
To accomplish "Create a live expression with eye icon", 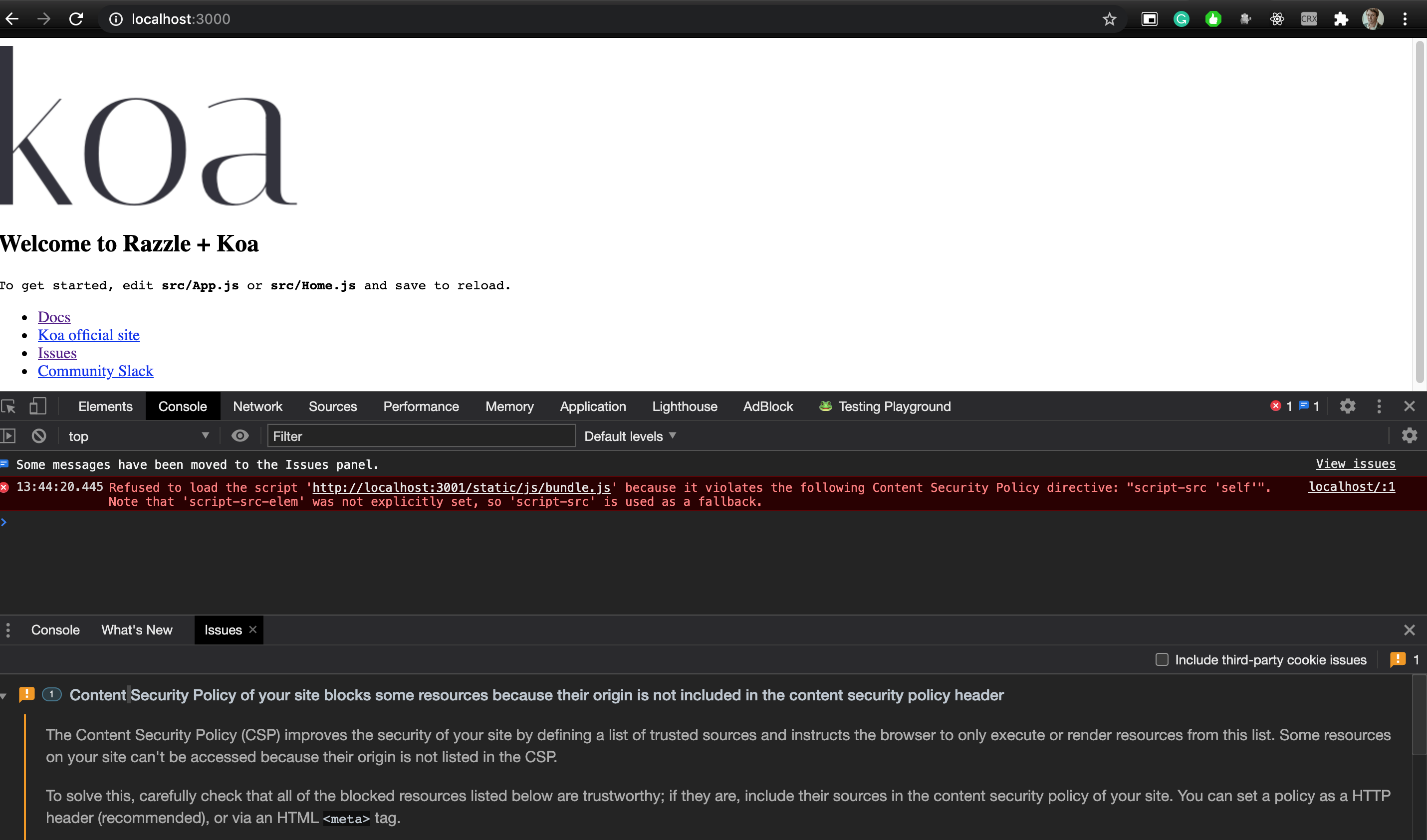I will [x=240, y=435].
